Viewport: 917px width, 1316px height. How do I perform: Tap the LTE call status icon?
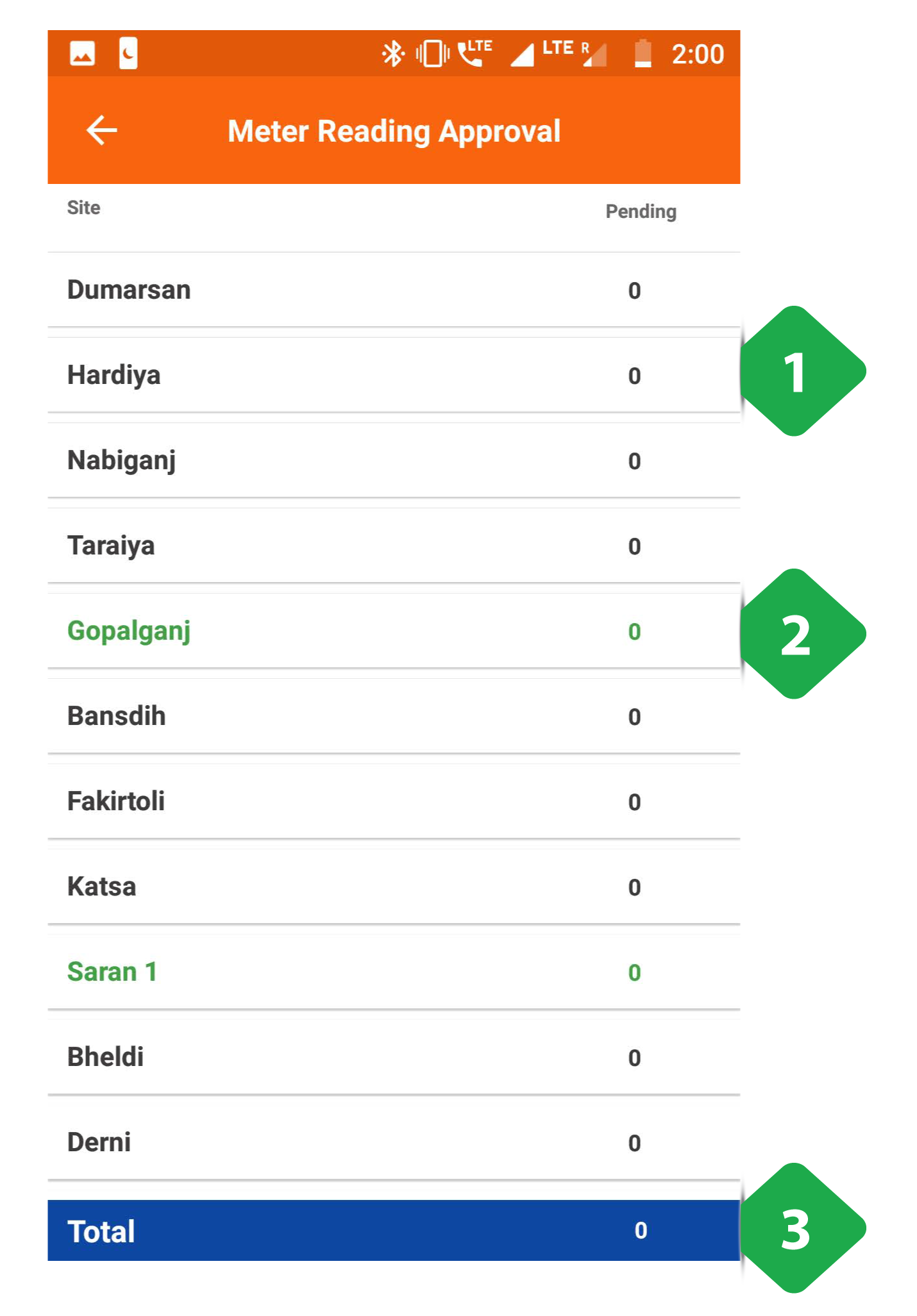475,53
